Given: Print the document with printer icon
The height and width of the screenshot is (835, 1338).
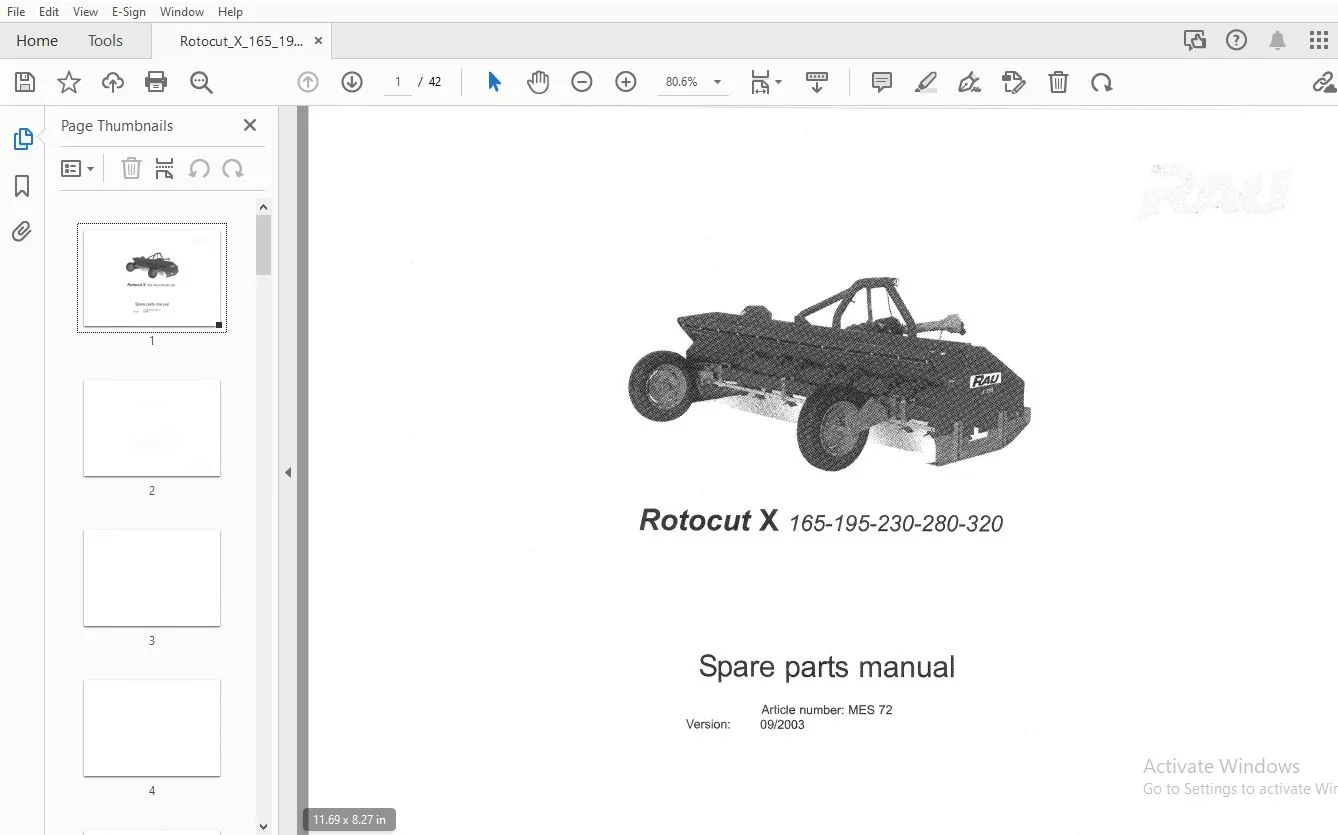Looking at the screenshot, I should [x=156, y=82].
